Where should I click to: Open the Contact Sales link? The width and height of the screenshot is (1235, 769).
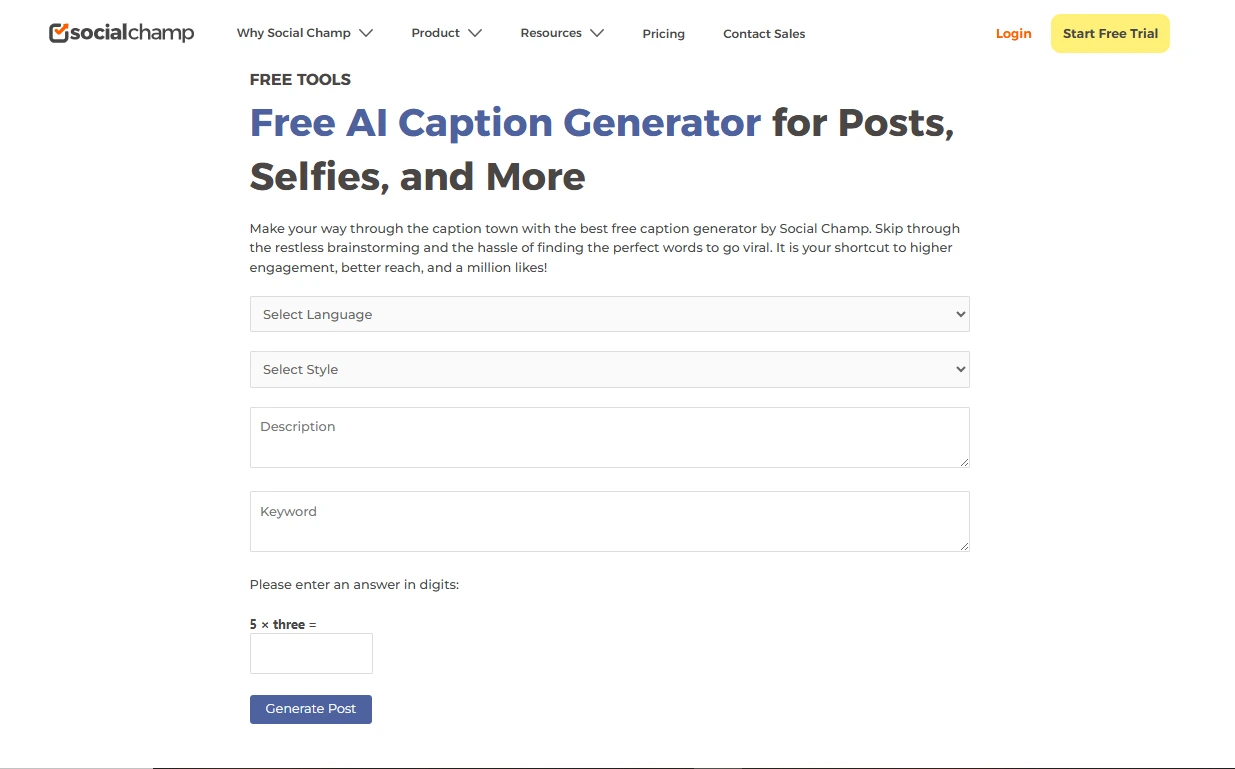pos(764,34)
